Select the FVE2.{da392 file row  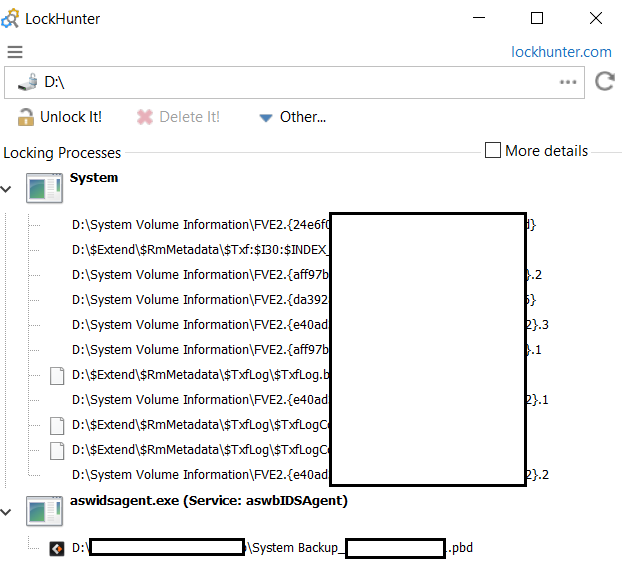(304, 300)
